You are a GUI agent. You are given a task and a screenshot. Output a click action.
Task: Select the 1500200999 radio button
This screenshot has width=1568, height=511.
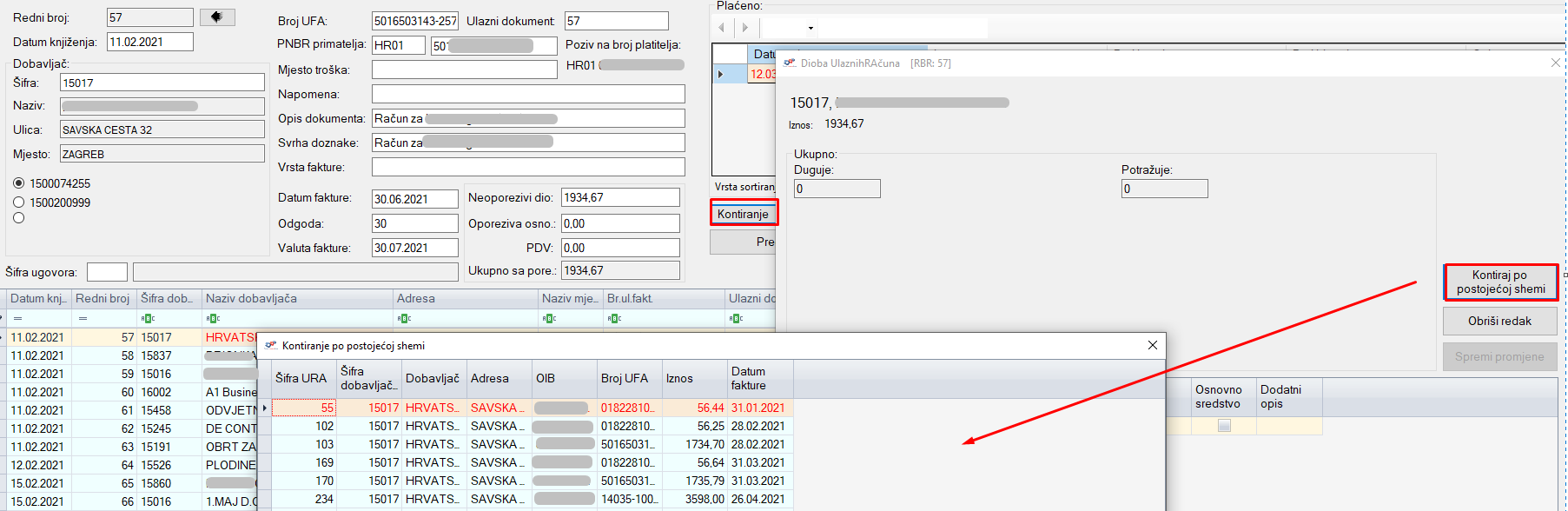tap(19, 202)
